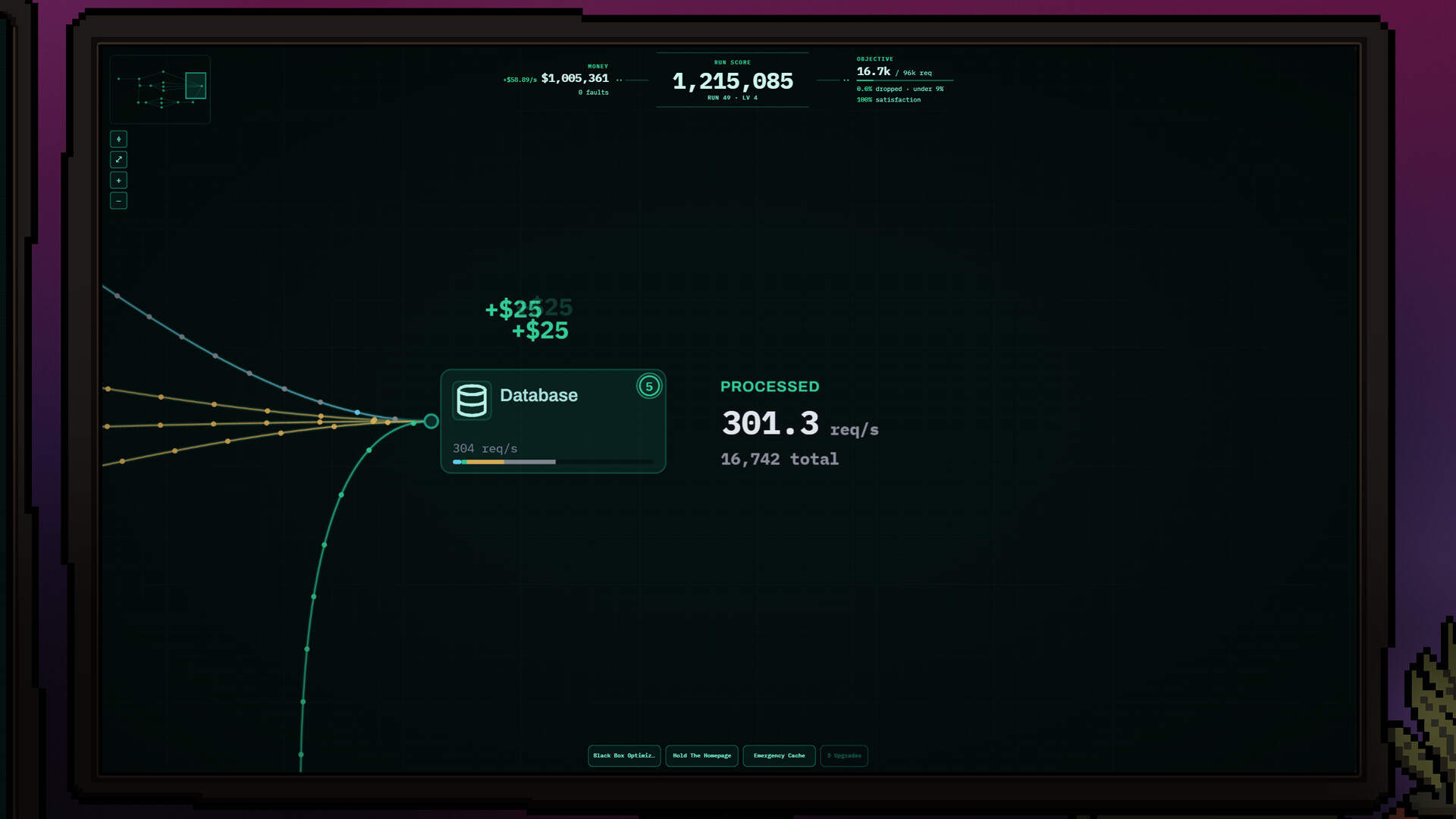
Task: Click the diagonal expand arrows icon
Action: [118, 159]
